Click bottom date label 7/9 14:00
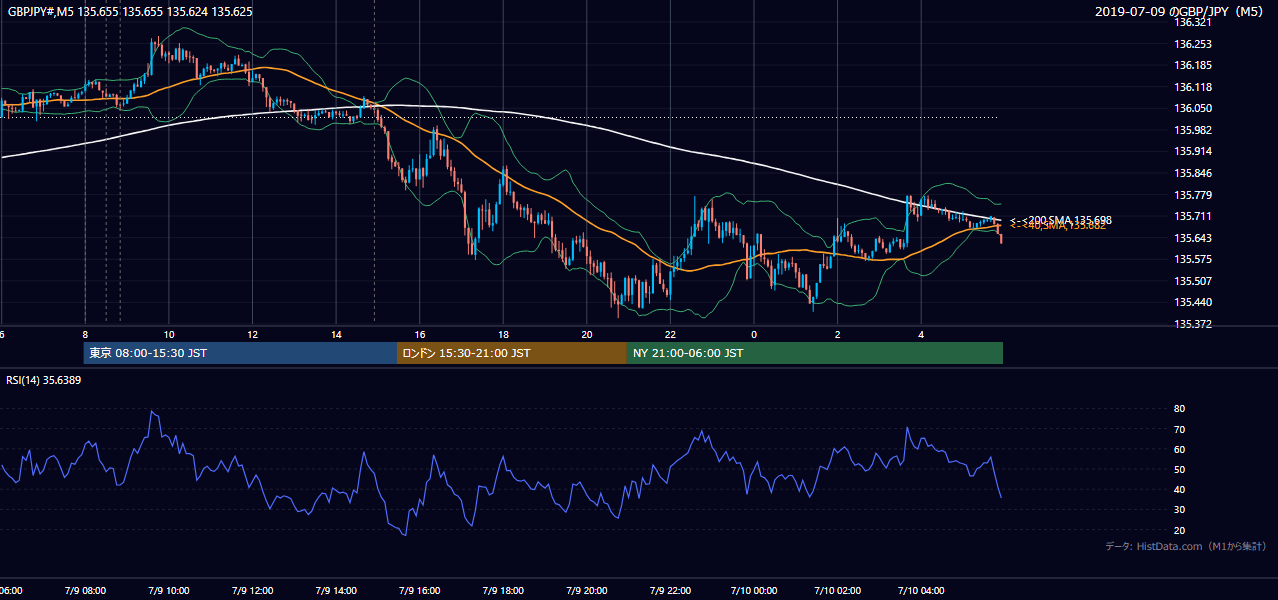This screenshot has width=1278, height=600. [x=335, y=591]
